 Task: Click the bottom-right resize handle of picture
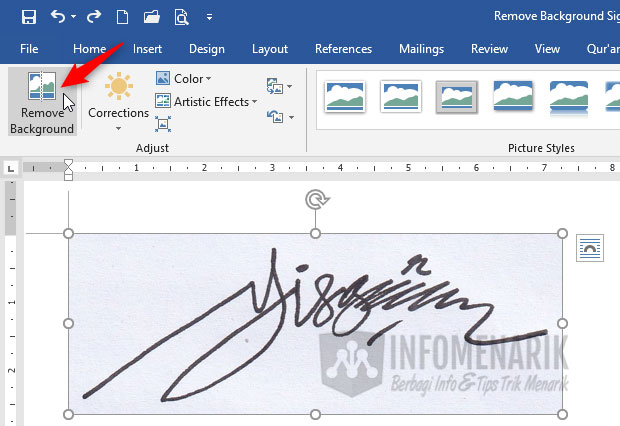coord(562,414)
